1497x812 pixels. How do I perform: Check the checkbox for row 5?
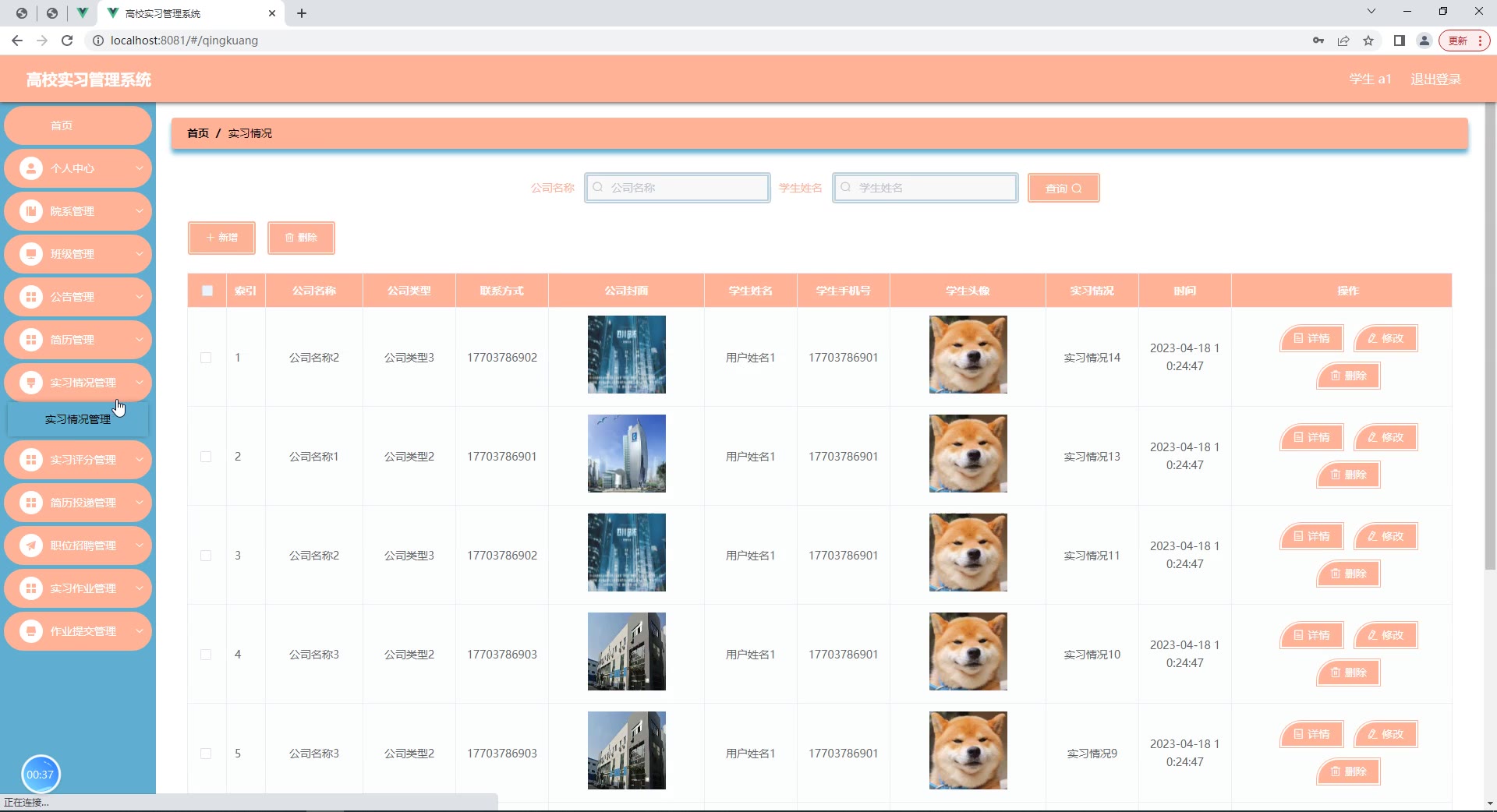[206, 754]
